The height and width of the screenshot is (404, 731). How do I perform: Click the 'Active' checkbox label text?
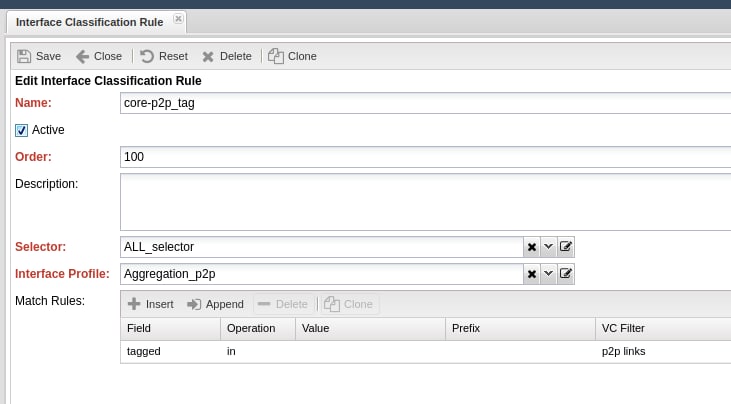click(x=48, y=130)
